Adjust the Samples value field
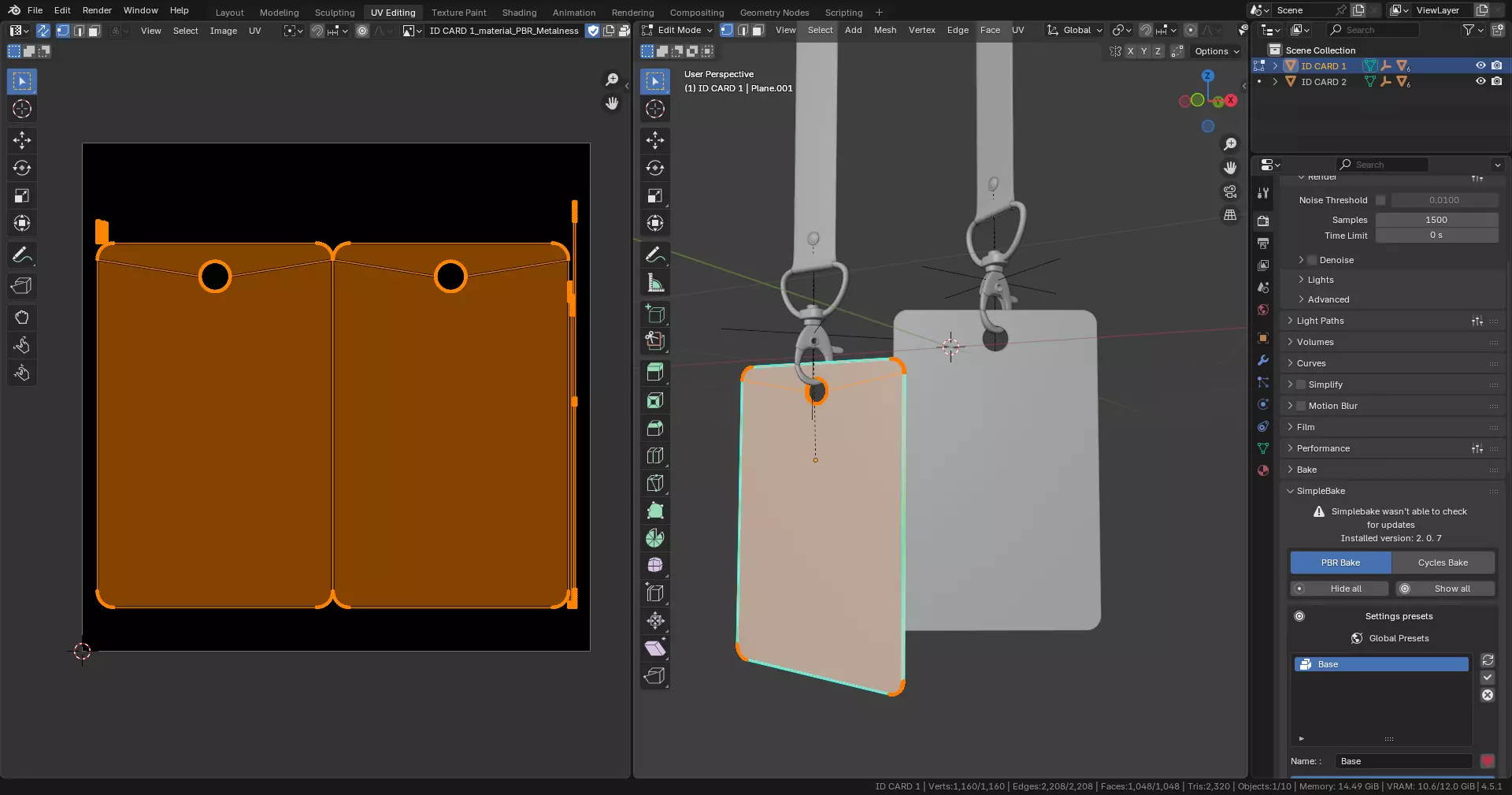 click(1436, 220)
